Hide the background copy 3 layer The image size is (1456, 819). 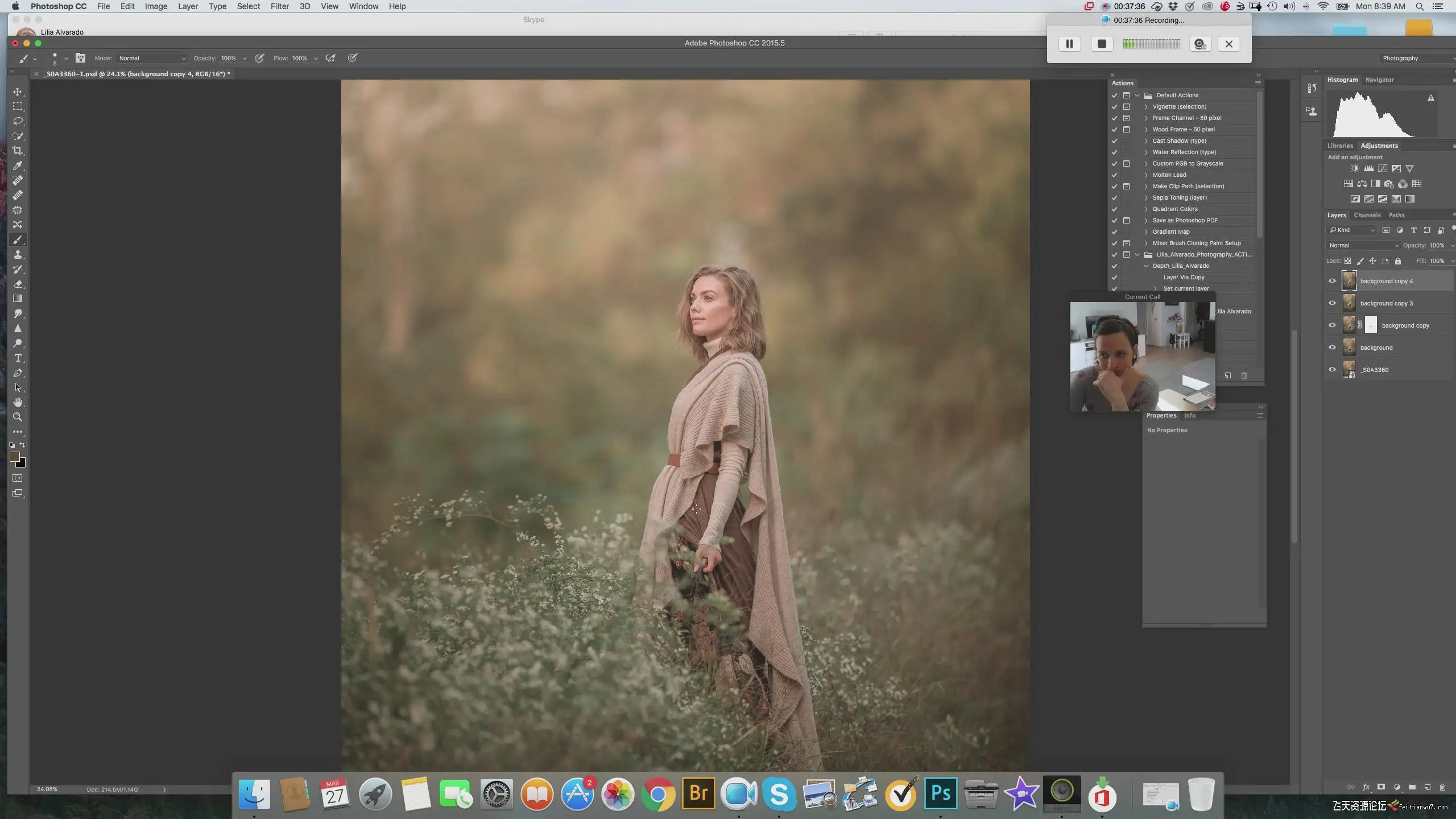click(x=1332, y=303)
